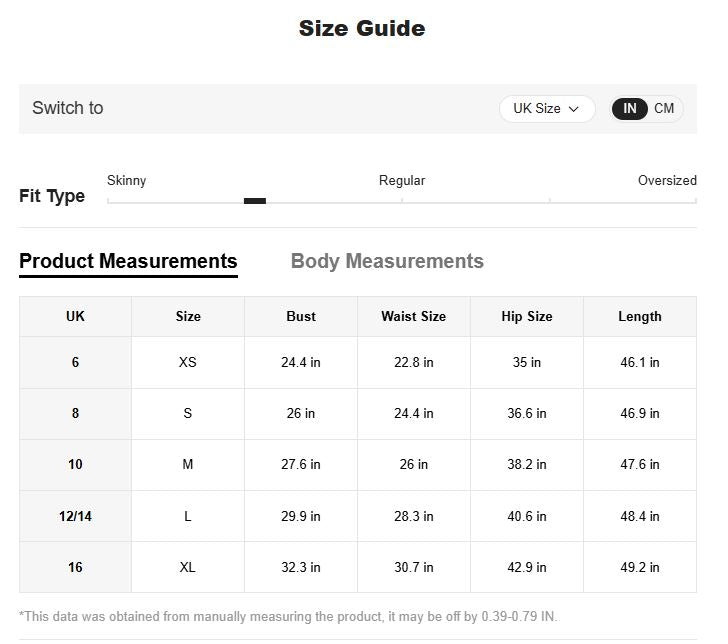Viewport: 728px width, 644px height.
Task: Click the 27.6 in bust value
Action: (x=301, y=465)
